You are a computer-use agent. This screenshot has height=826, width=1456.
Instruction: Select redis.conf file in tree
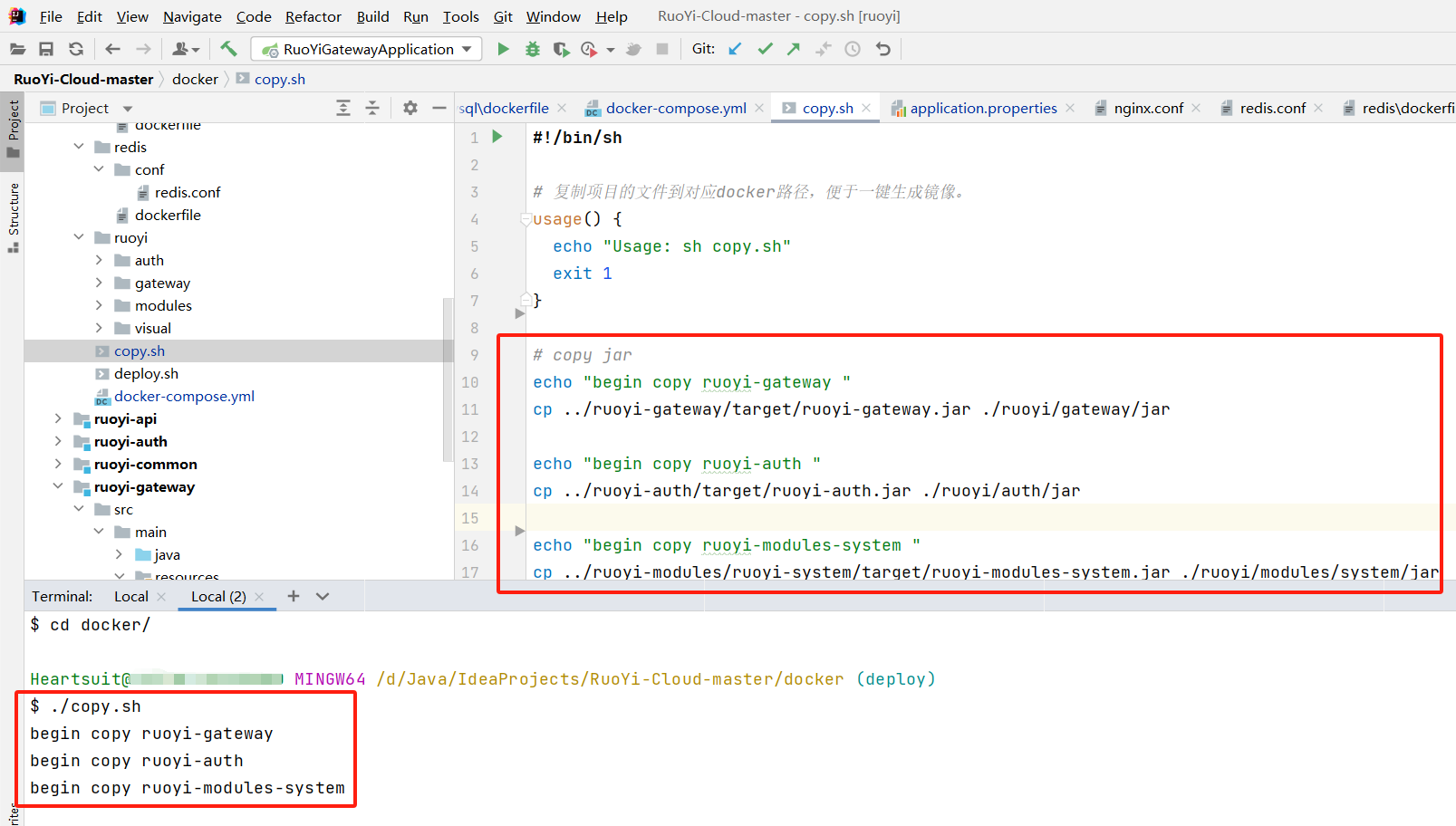[x=188, y=192]
